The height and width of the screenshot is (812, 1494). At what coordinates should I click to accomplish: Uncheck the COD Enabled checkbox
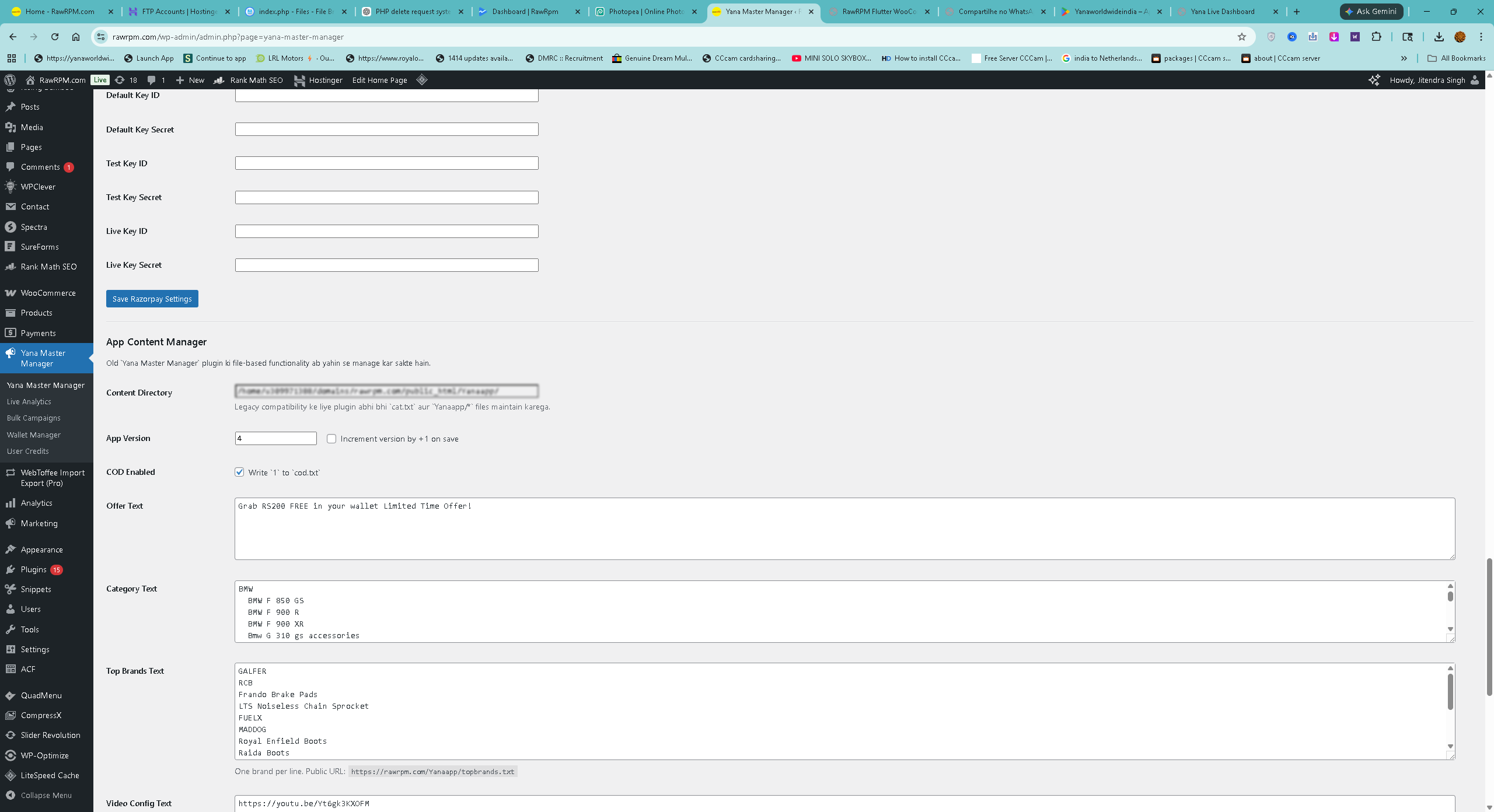click(x=239, y=472)
